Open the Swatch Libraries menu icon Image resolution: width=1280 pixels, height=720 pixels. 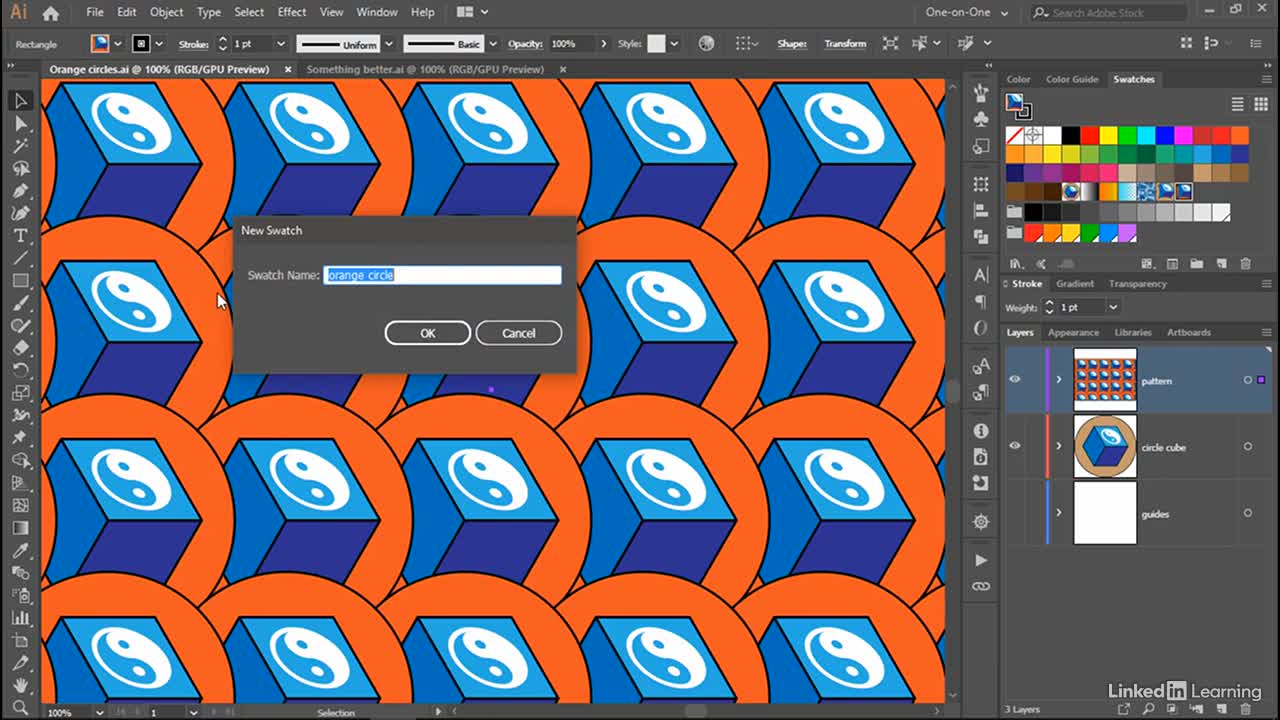coord(1016,264)
